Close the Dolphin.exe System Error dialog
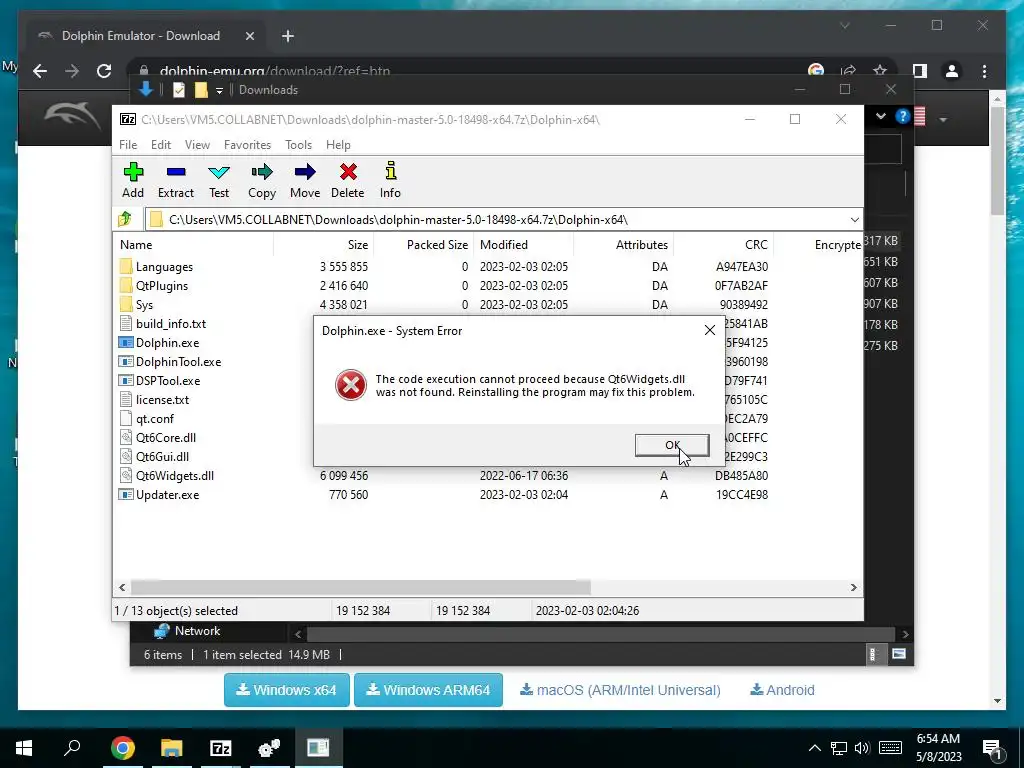This screenshot has height=768, width=1024. pyautogui.click(x=710, y=330)
